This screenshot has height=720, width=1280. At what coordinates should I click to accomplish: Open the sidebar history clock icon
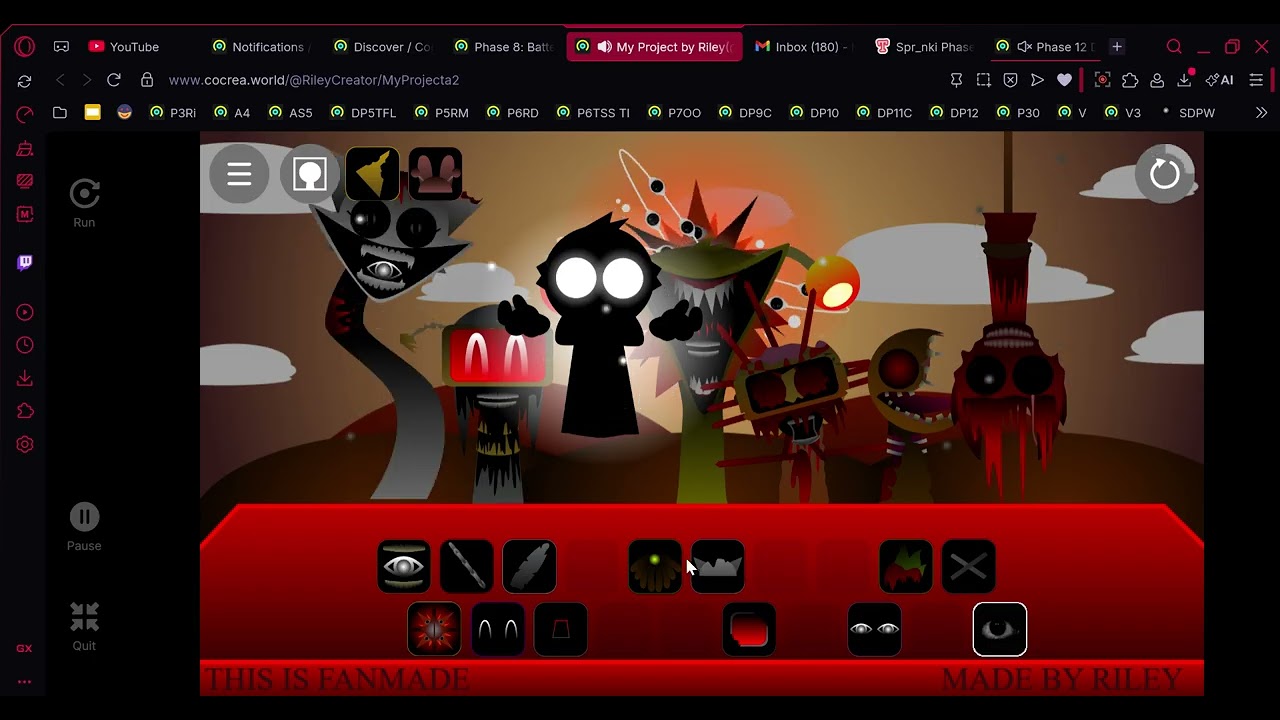(25, 345)
